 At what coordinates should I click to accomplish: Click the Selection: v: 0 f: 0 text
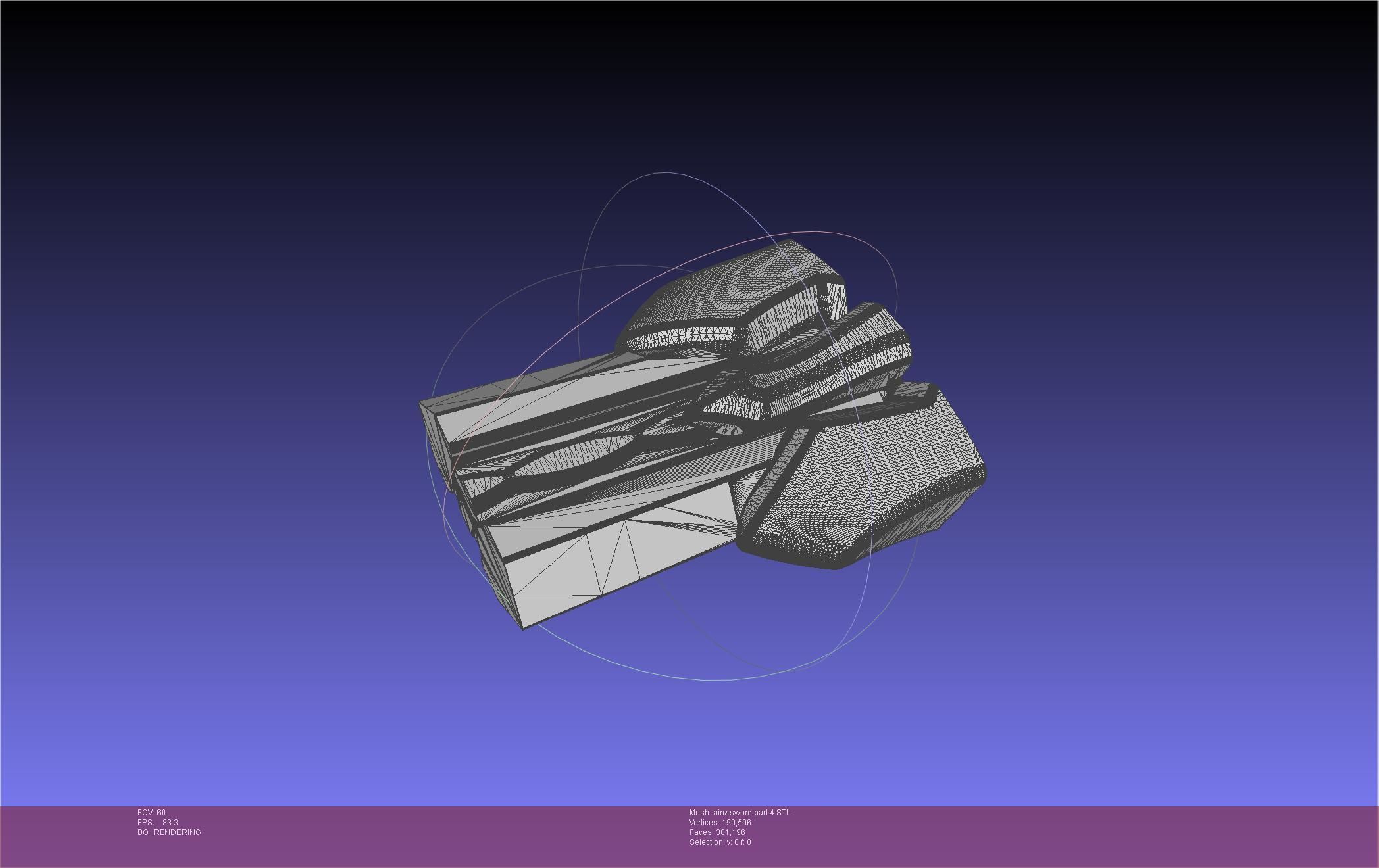click(x=720, y=842)
